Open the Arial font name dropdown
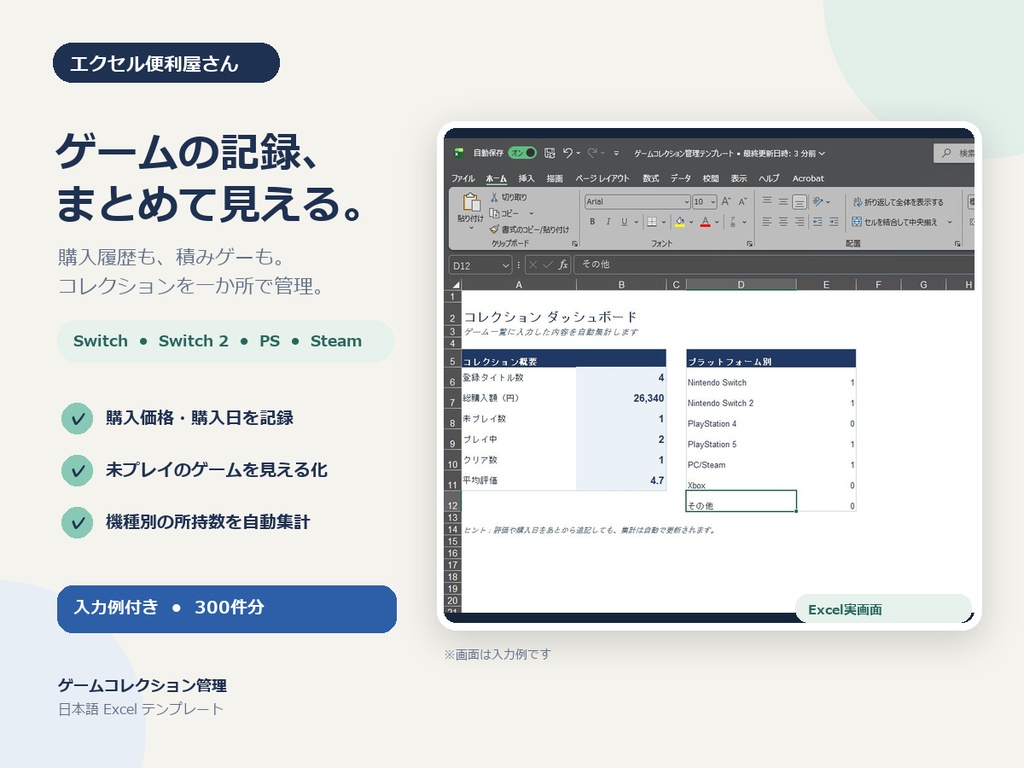 click(x=686, y=202)
